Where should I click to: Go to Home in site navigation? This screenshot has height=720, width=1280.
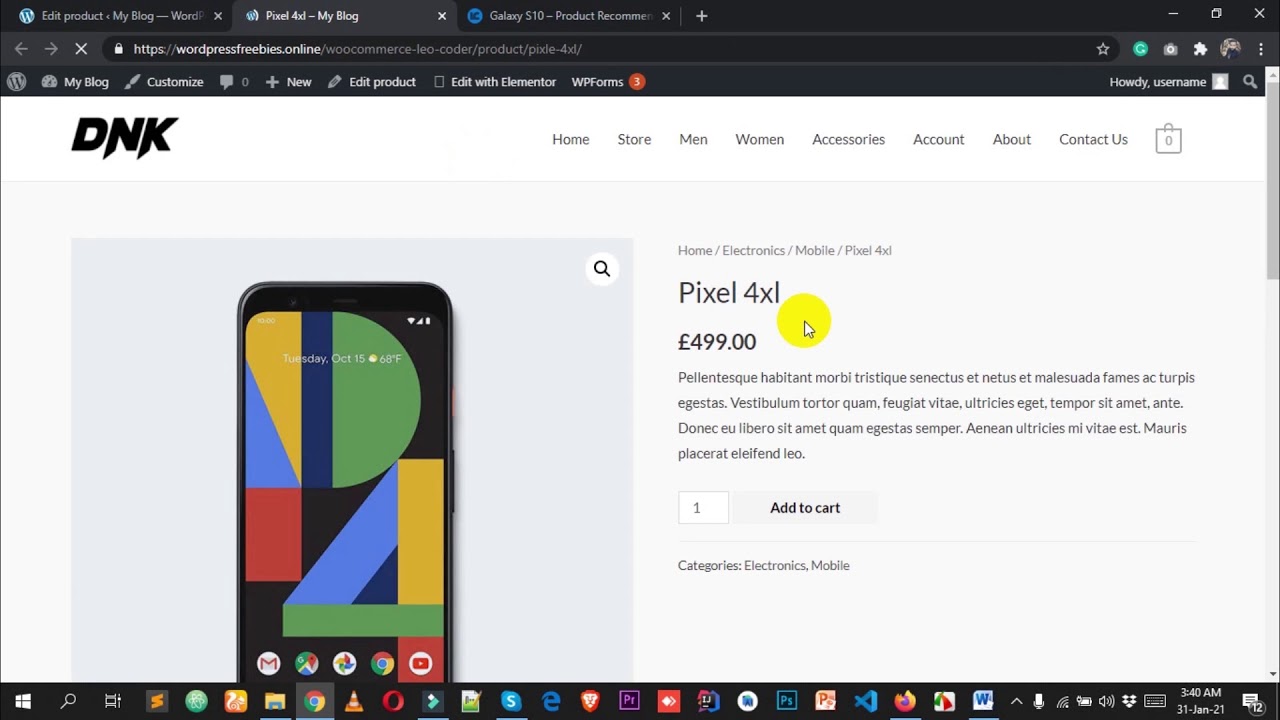pyautogui.click(x=571, y=139)
